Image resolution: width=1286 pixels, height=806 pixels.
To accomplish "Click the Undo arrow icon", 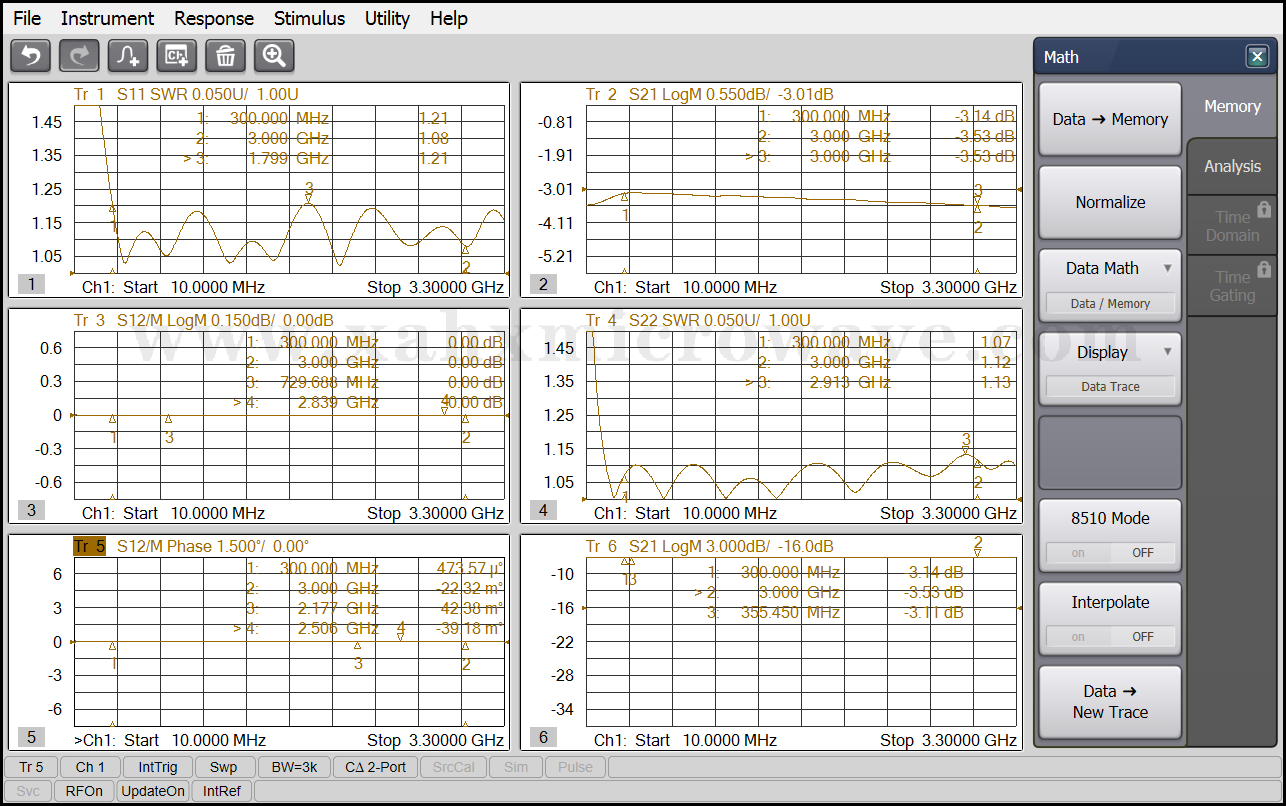I will [30, 56].
